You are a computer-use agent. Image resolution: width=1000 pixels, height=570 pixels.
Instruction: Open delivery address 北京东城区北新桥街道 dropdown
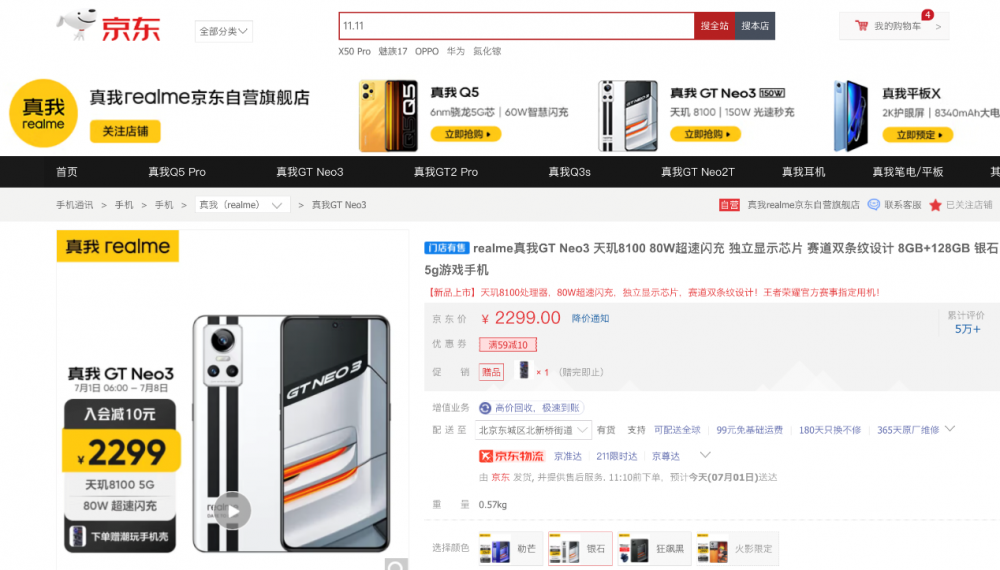[533, 430]
